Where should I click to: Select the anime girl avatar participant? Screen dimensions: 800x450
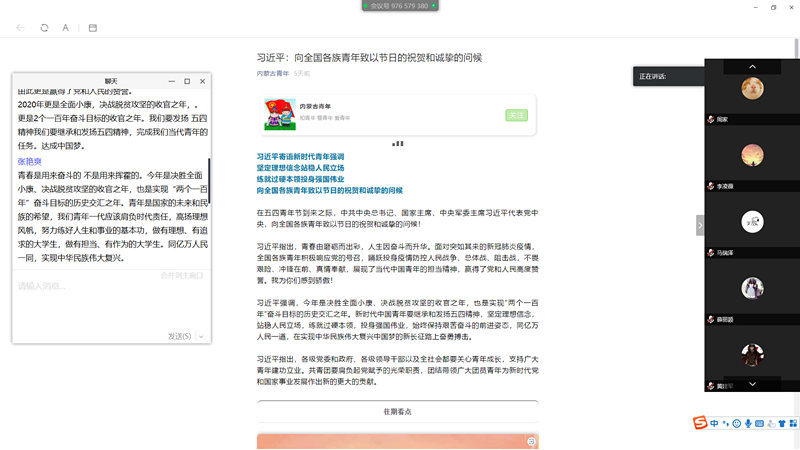752,288
